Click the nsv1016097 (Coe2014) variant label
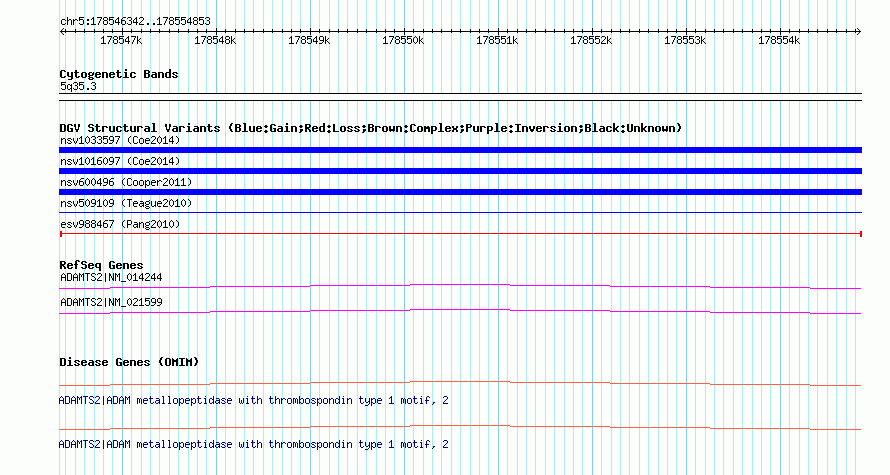Viewport: 890px width, 475px height. (x=120, y=161)
